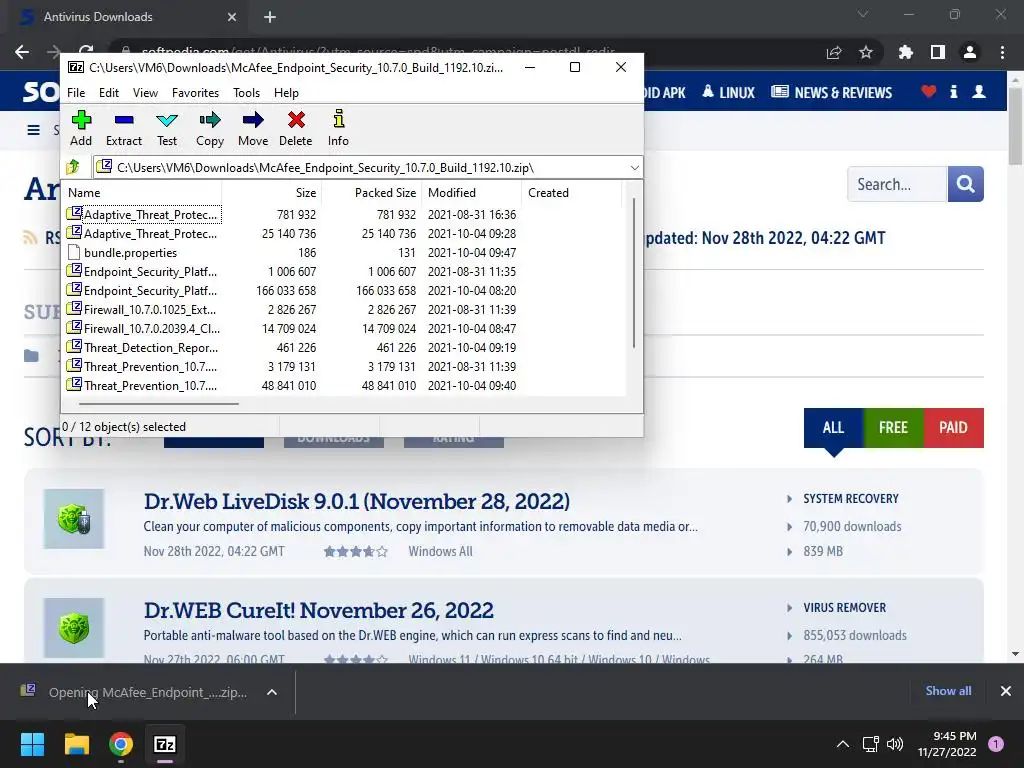The height and width of the screenshot is (768, 1024).
Task: Select the 48 841 010 byte Threat_Prevention archive
Action: pyautogui.click(x=143, y=385)
